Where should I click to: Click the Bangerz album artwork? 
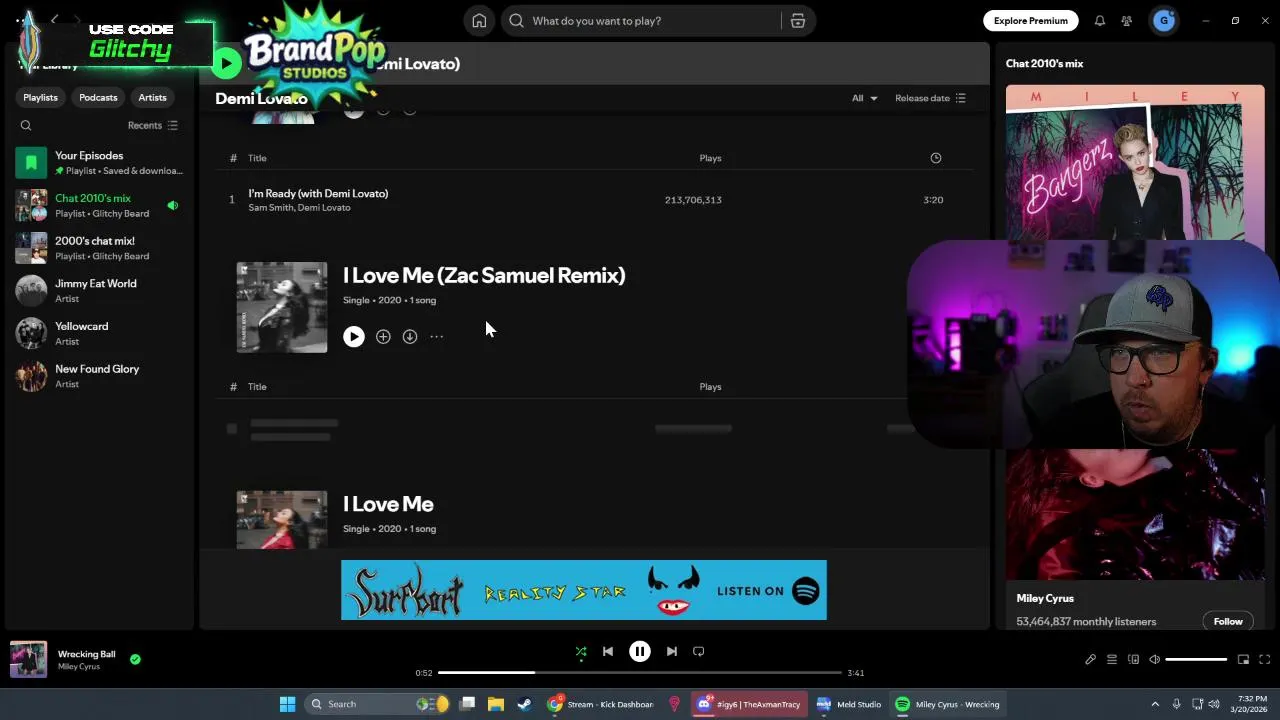[x=1135, y=162]
